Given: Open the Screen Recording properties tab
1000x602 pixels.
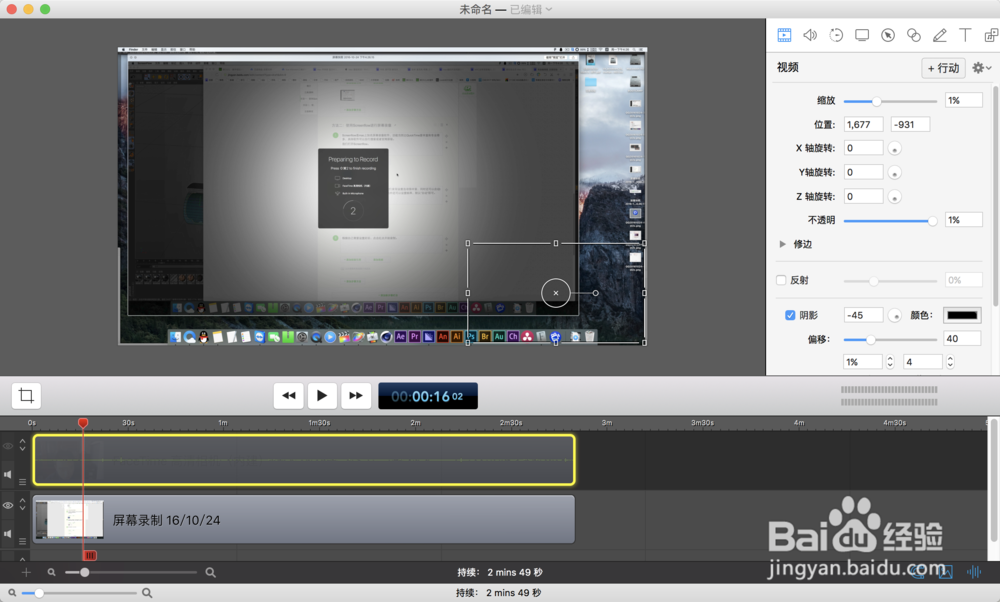Looking at the screenshot, I should coord(862,35).
